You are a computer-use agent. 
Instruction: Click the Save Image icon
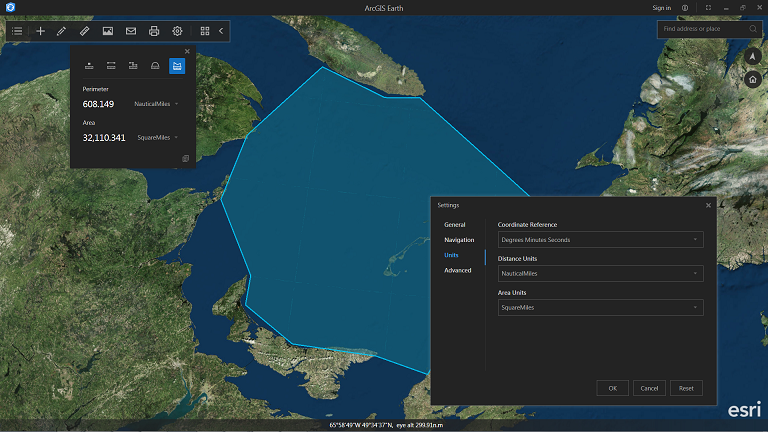click(107, 31)
